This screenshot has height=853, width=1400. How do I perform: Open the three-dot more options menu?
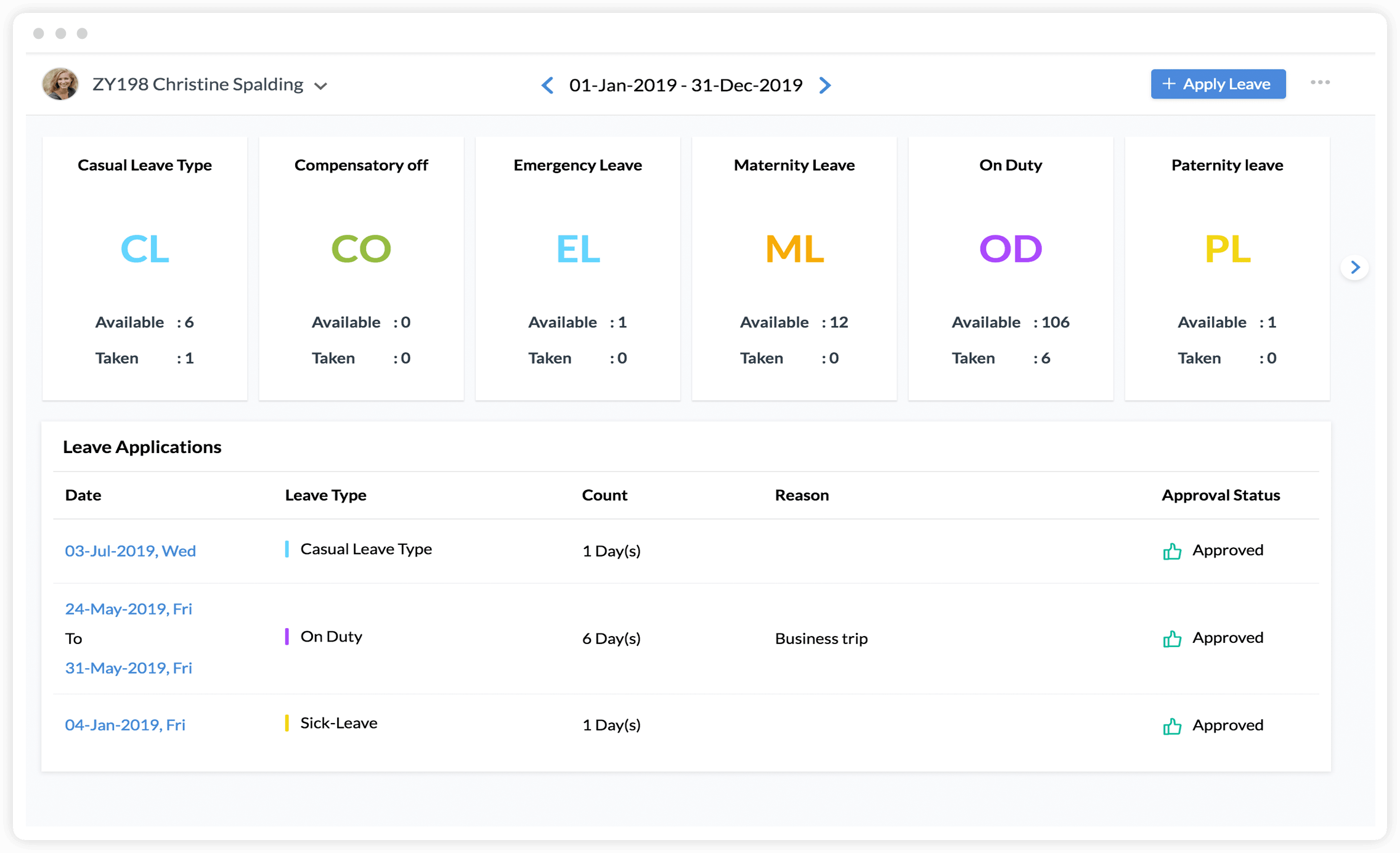coord(1320,83)
